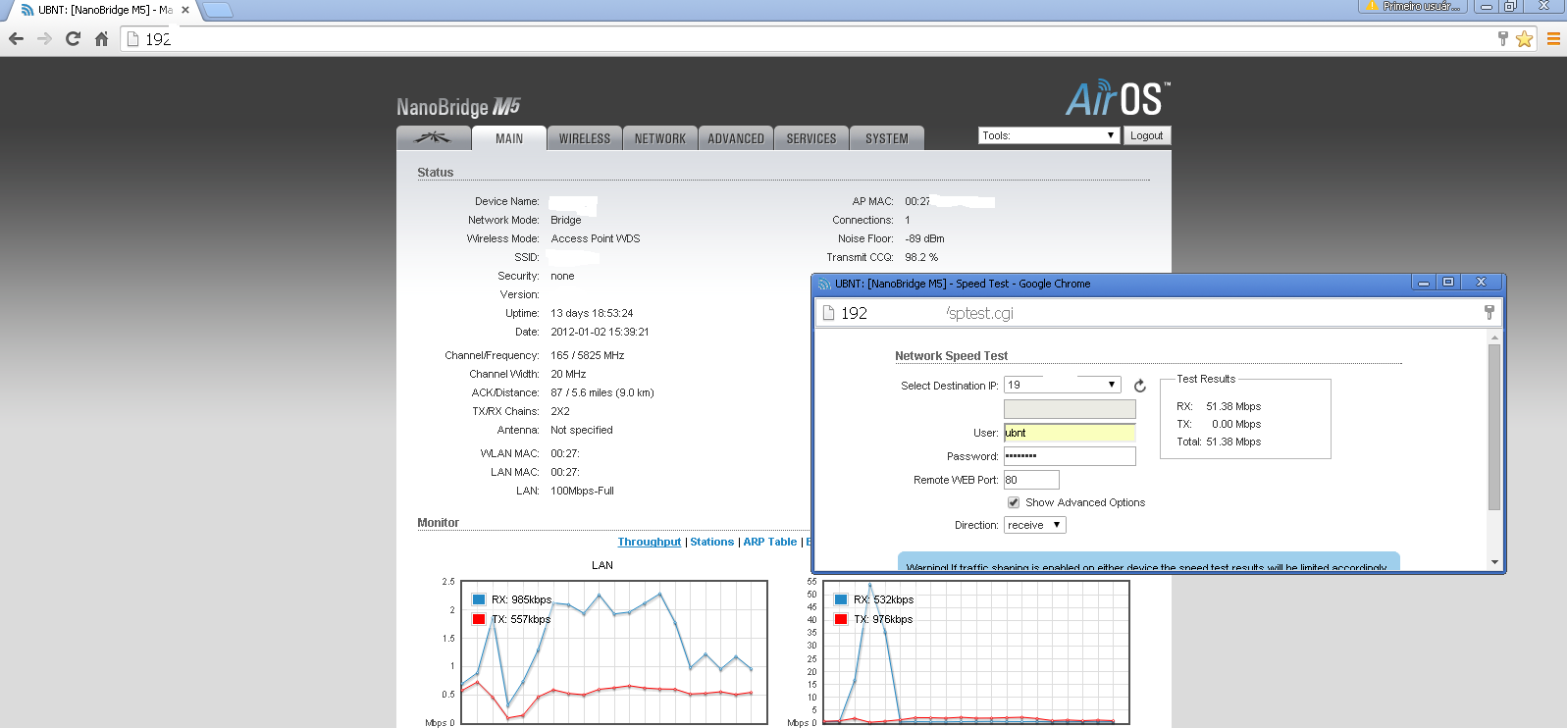Image resolution: width=1568 pixels, height=728 pixels.
Task: Click the Date value 2012-01-02 15:39:21
Action: (x=600, y=332)
